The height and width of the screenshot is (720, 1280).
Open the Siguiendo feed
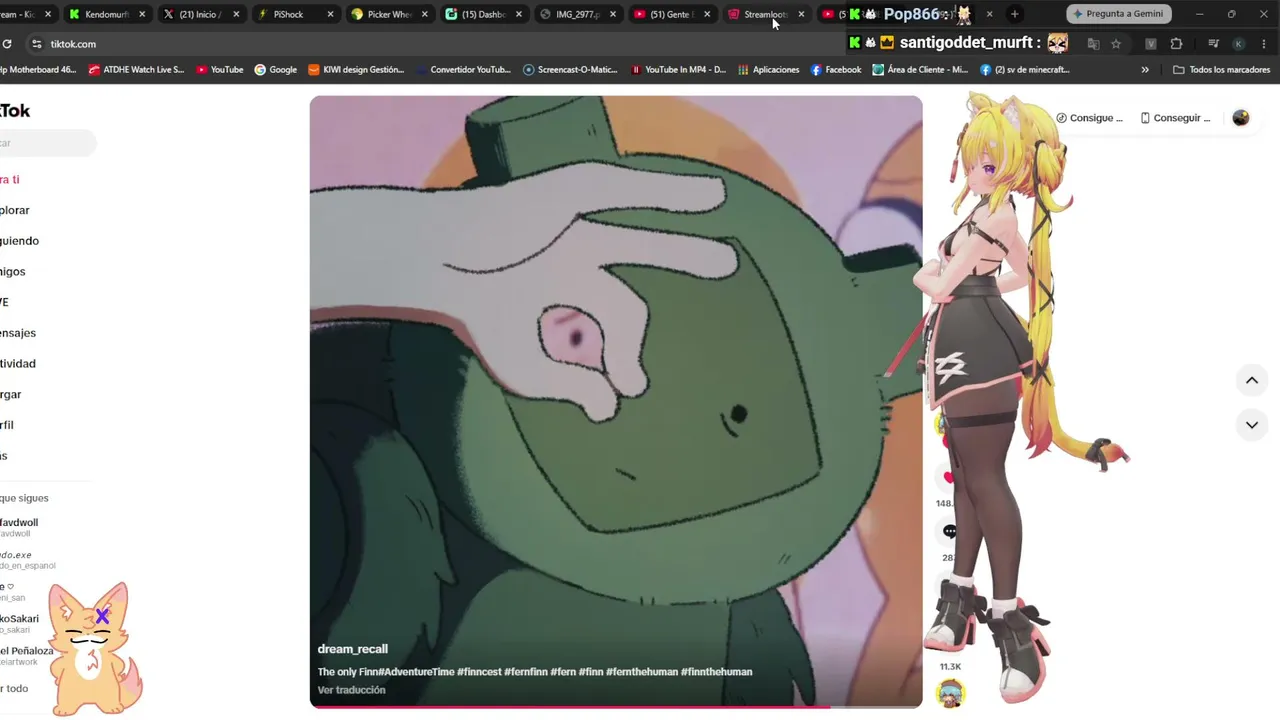[x=19, y=241]
